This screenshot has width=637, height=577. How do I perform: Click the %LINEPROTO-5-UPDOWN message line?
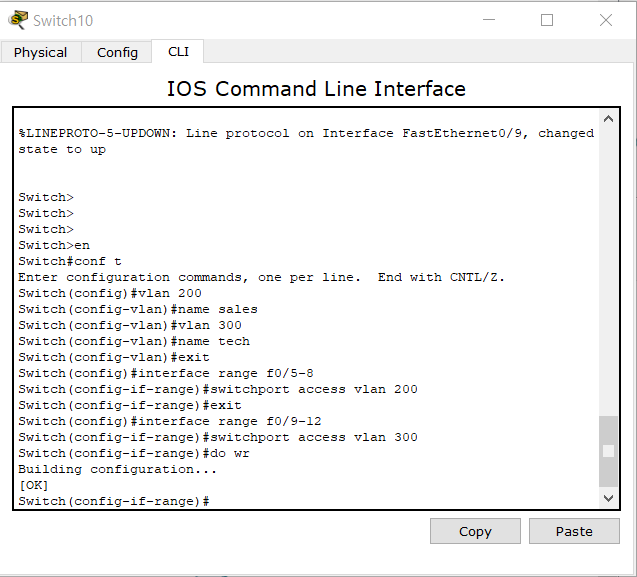[306, 141]
